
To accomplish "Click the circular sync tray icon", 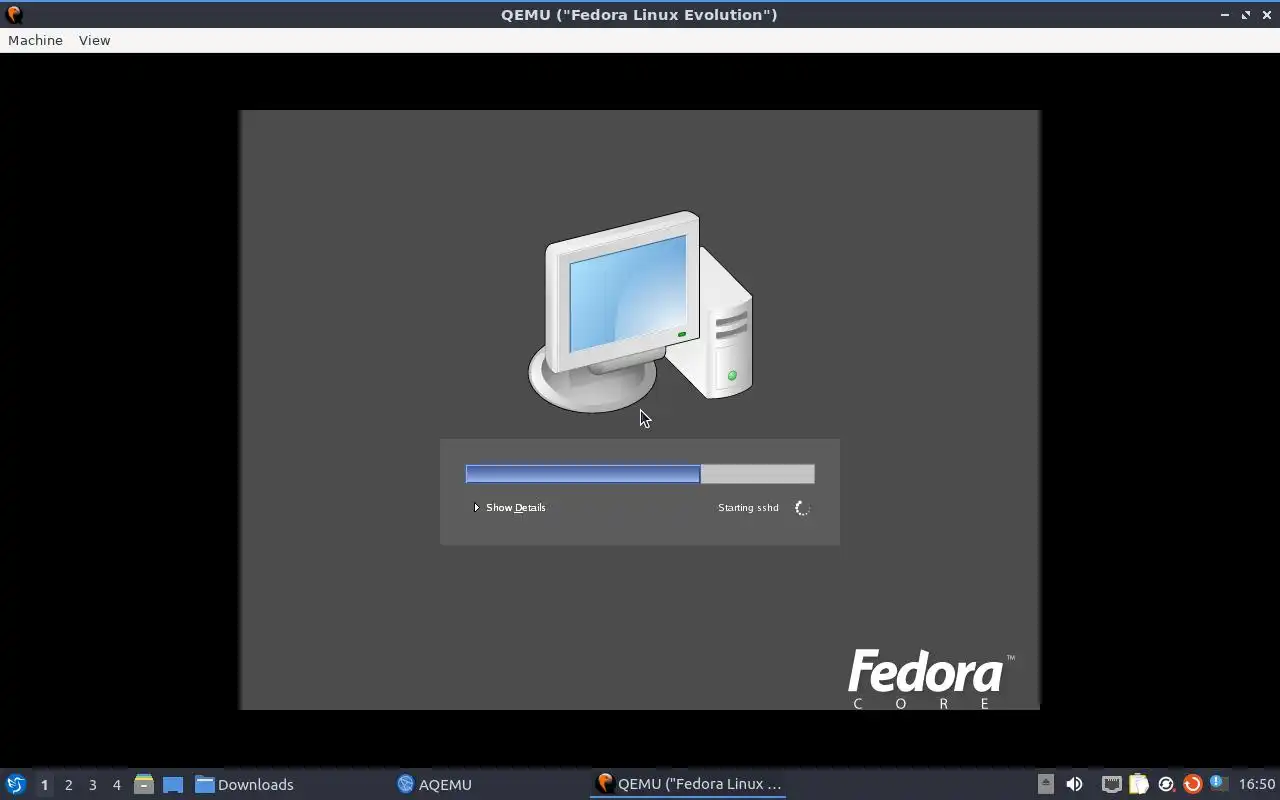I will point(1165,784).
